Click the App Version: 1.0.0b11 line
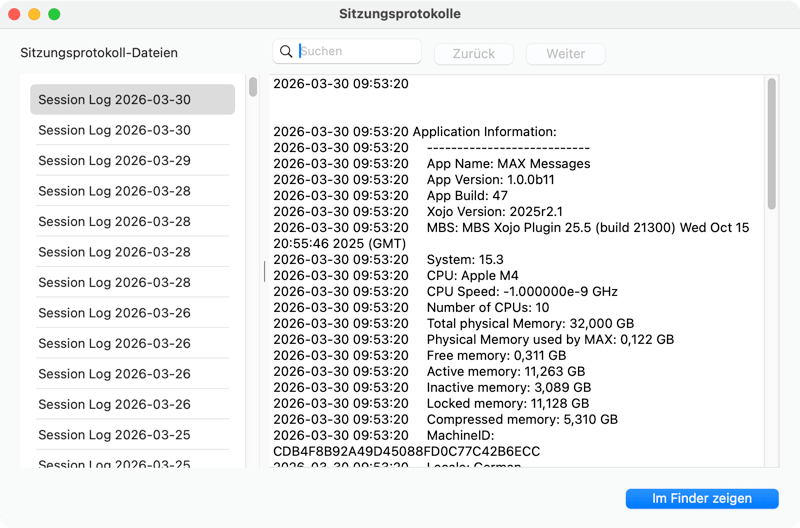The height and width of the screenshot is (528, 800). pos(414,180)
